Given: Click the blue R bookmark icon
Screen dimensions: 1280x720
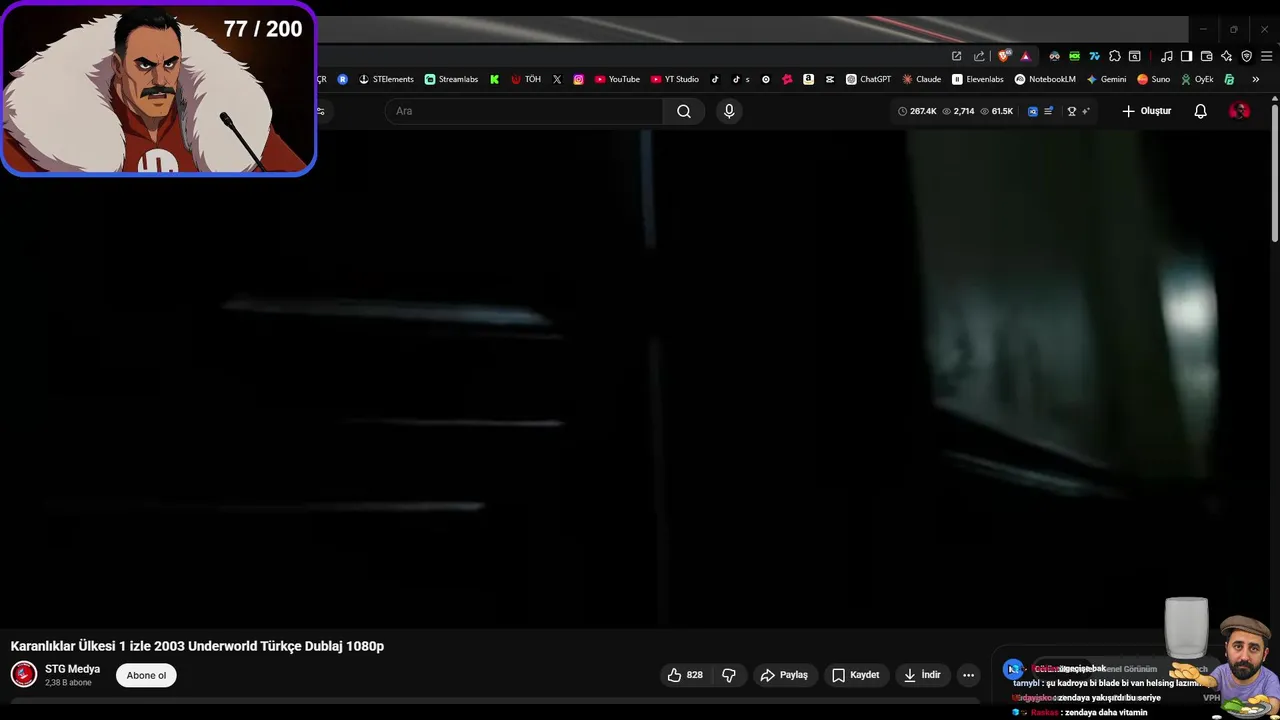Looking at the screenshot, I should [x=343, y=79].
